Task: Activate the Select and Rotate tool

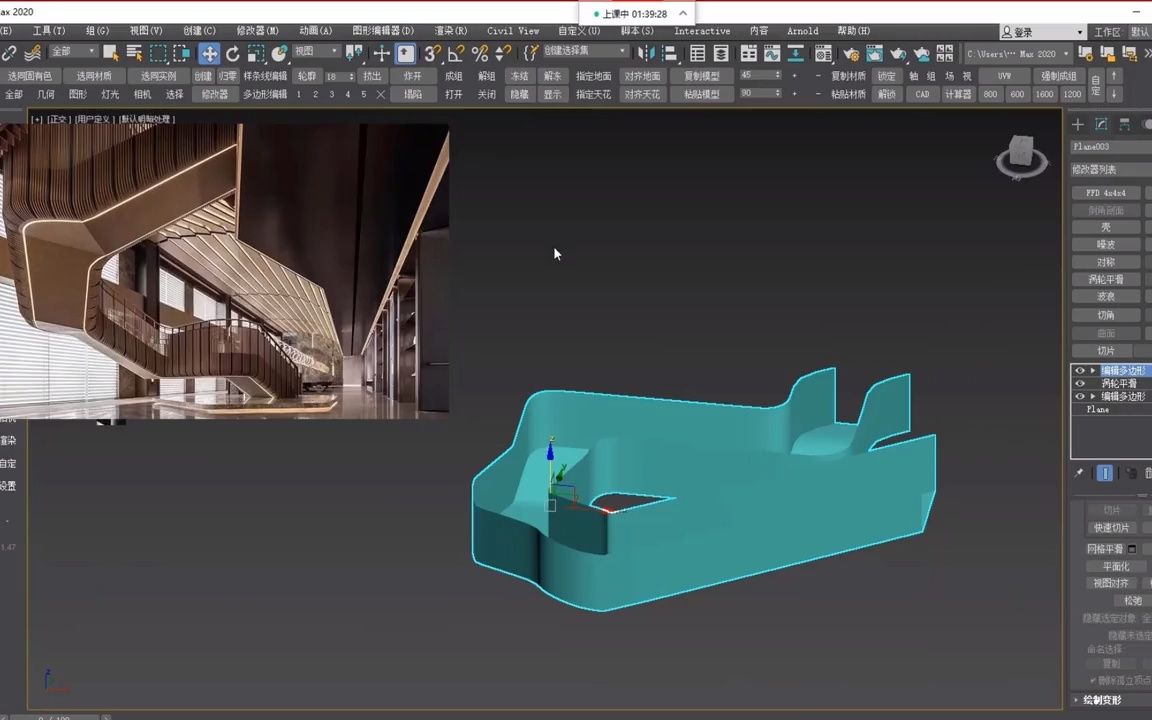Action: (x=233, y=52)
